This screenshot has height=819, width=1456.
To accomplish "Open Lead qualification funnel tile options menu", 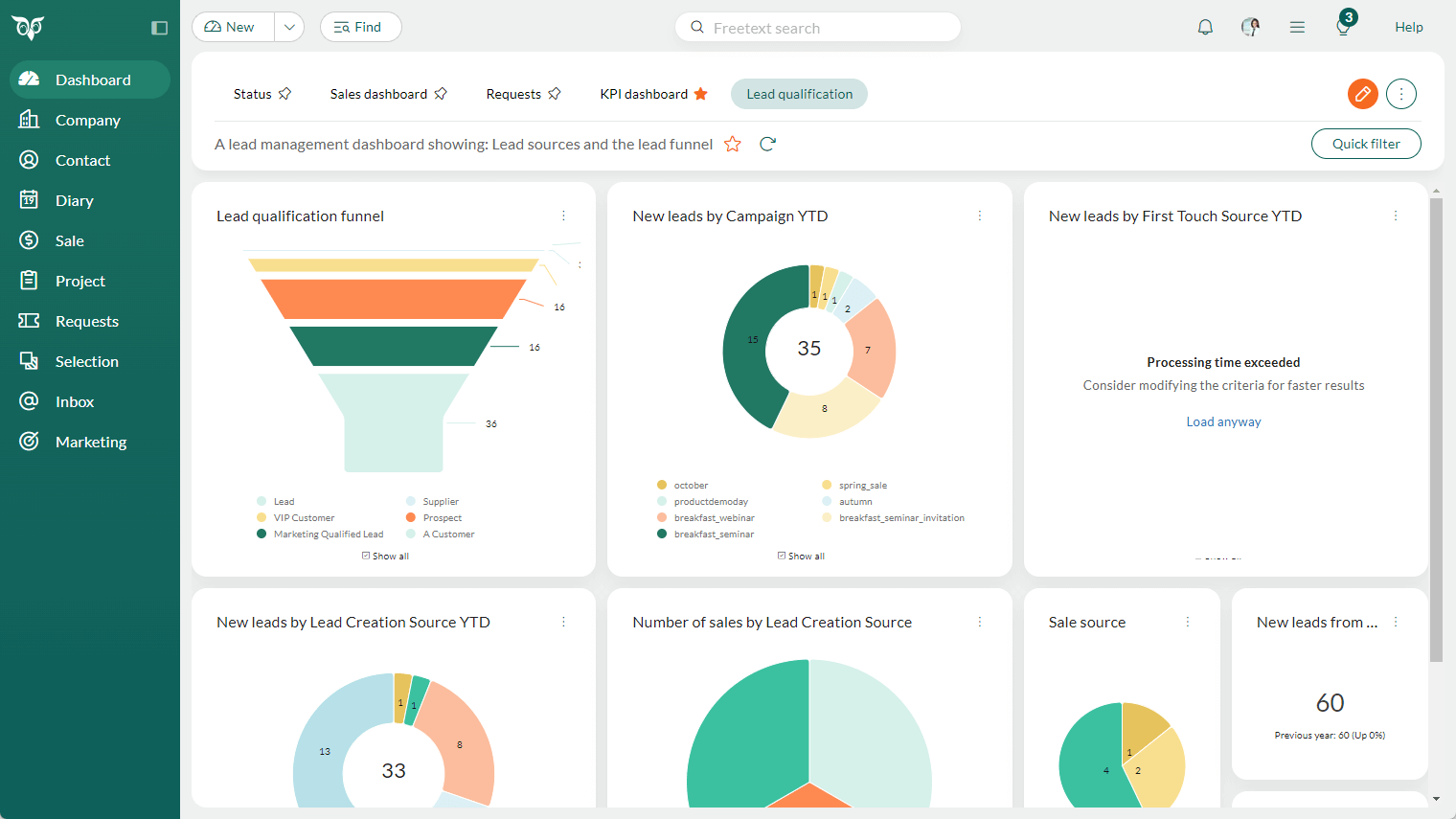I will [x=563, y=216].
